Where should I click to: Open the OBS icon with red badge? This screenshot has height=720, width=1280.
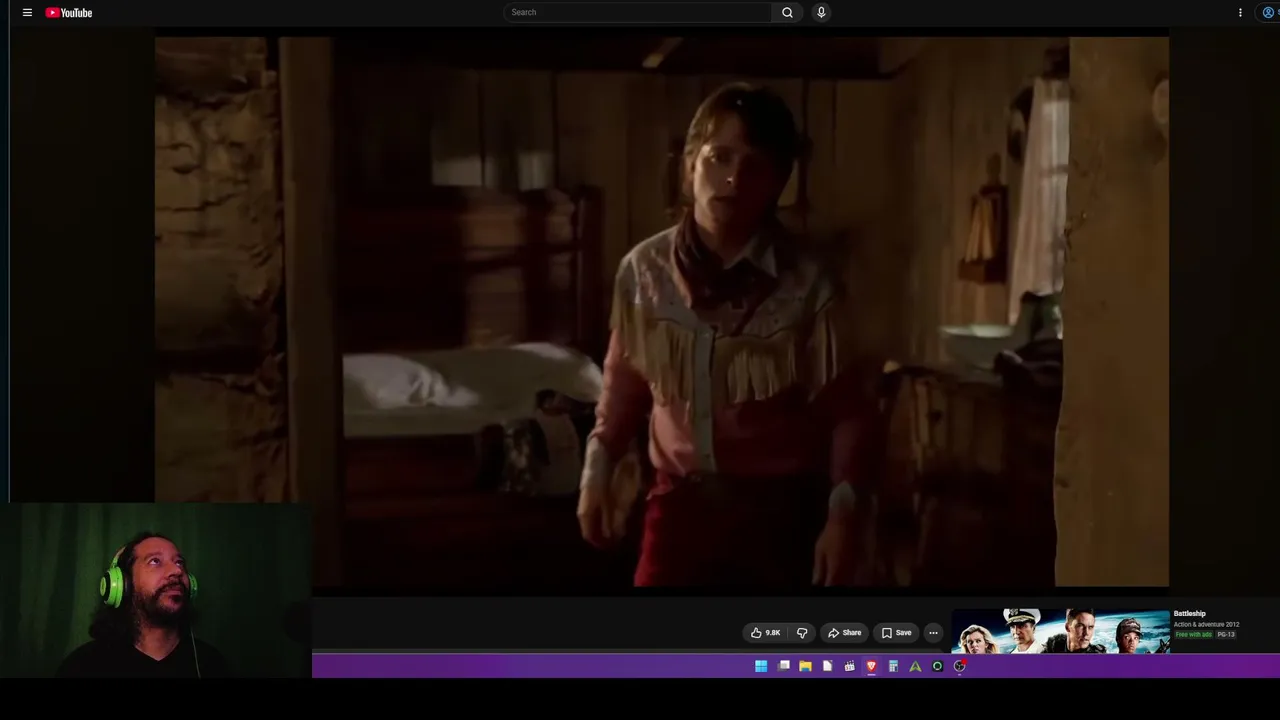pyautogui.click(x=959, y=666)
